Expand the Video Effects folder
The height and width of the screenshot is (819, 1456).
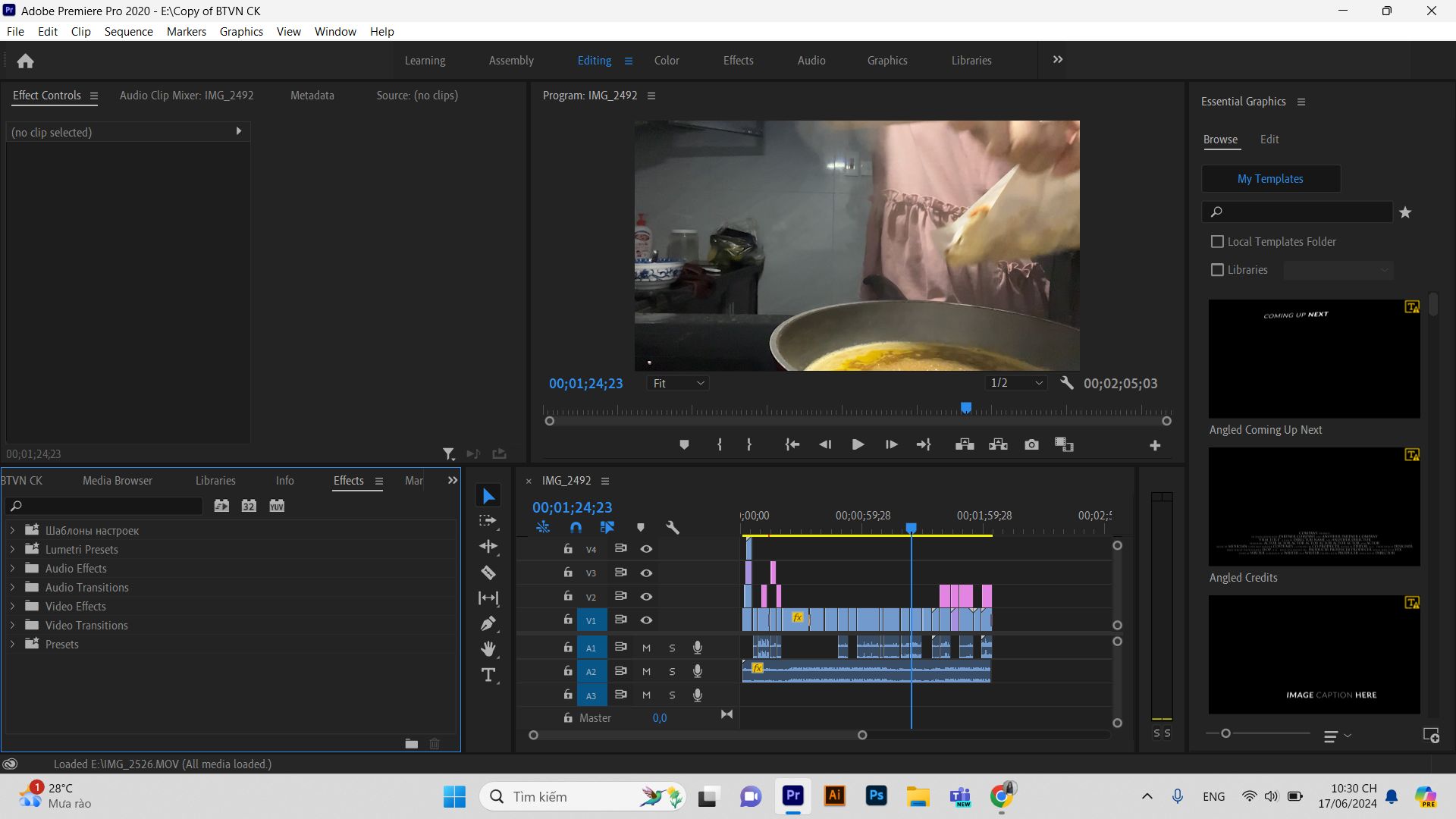click(12, 607)
